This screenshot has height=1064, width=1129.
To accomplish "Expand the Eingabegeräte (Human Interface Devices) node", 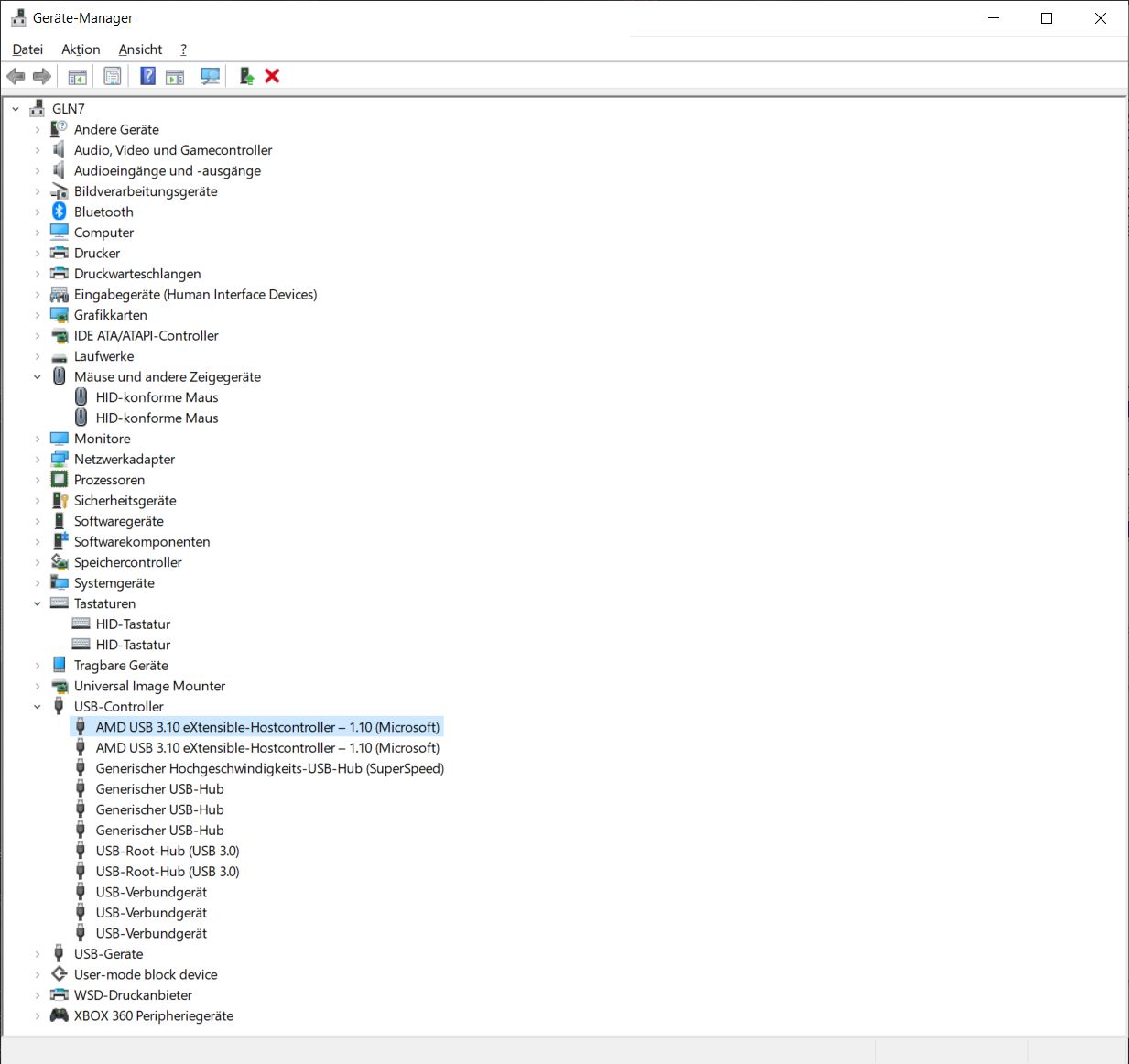I will coord(38,295).
